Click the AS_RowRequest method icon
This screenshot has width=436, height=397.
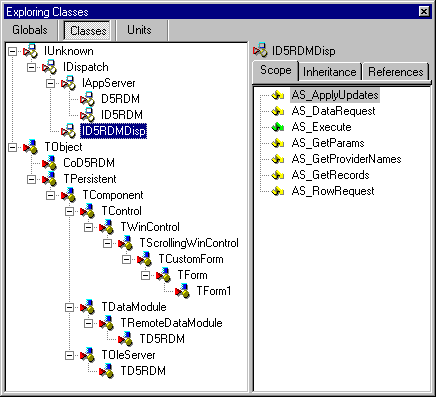click(277, 191)
